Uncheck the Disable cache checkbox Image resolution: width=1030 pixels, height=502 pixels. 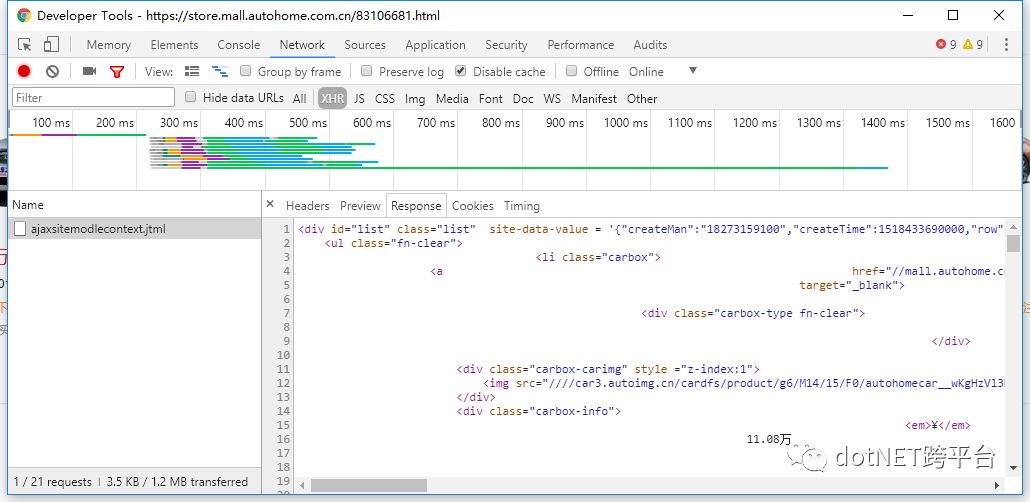460,71
